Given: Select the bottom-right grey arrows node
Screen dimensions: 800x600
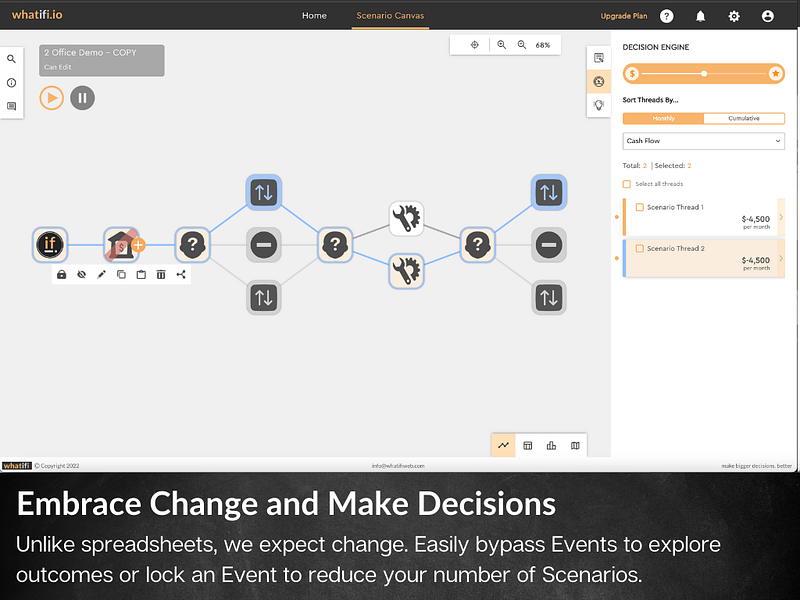Looking at the screenshot, I should [549, 297].
